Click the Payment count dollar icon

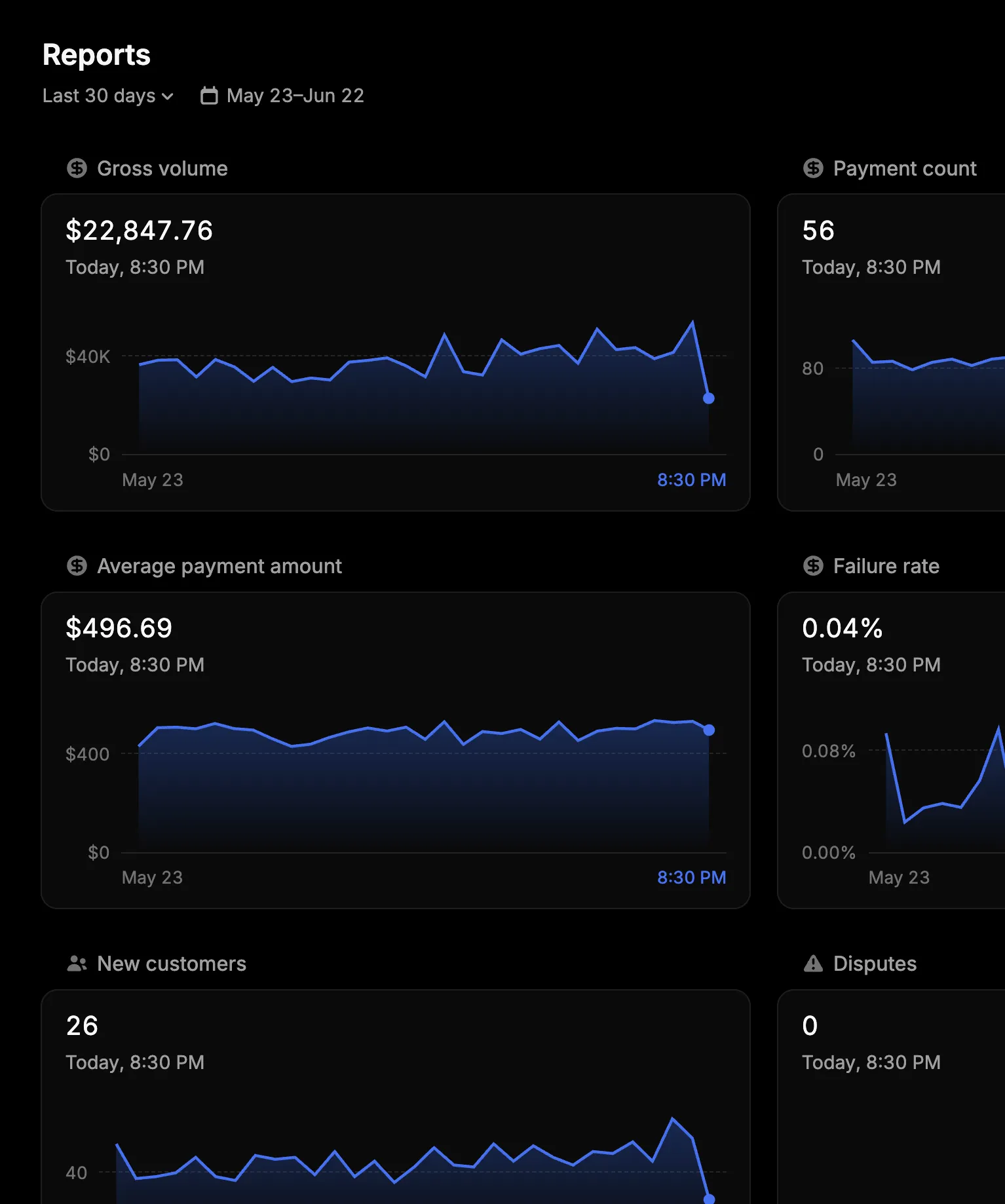pos(813,168)
